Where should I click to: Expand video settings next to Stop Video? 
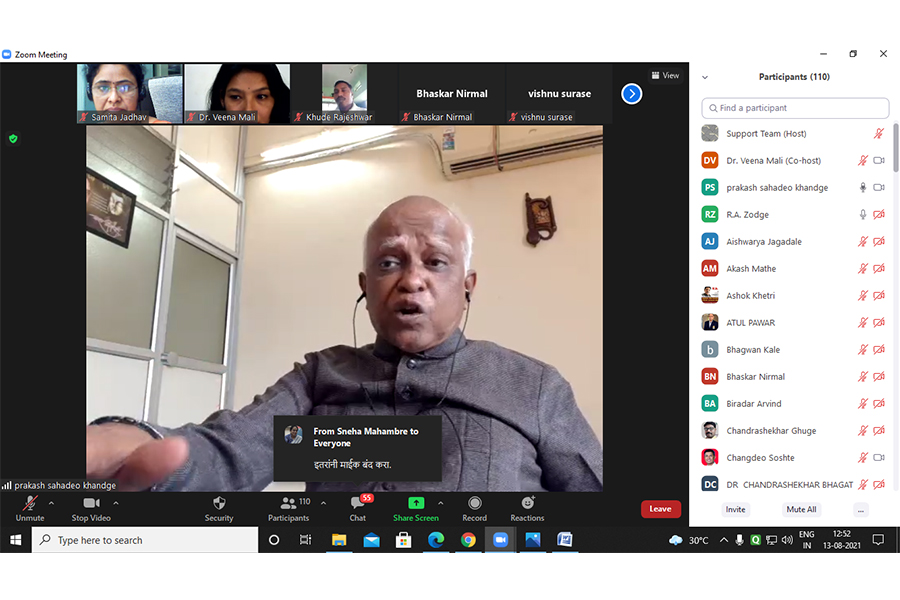coord(114,503)
